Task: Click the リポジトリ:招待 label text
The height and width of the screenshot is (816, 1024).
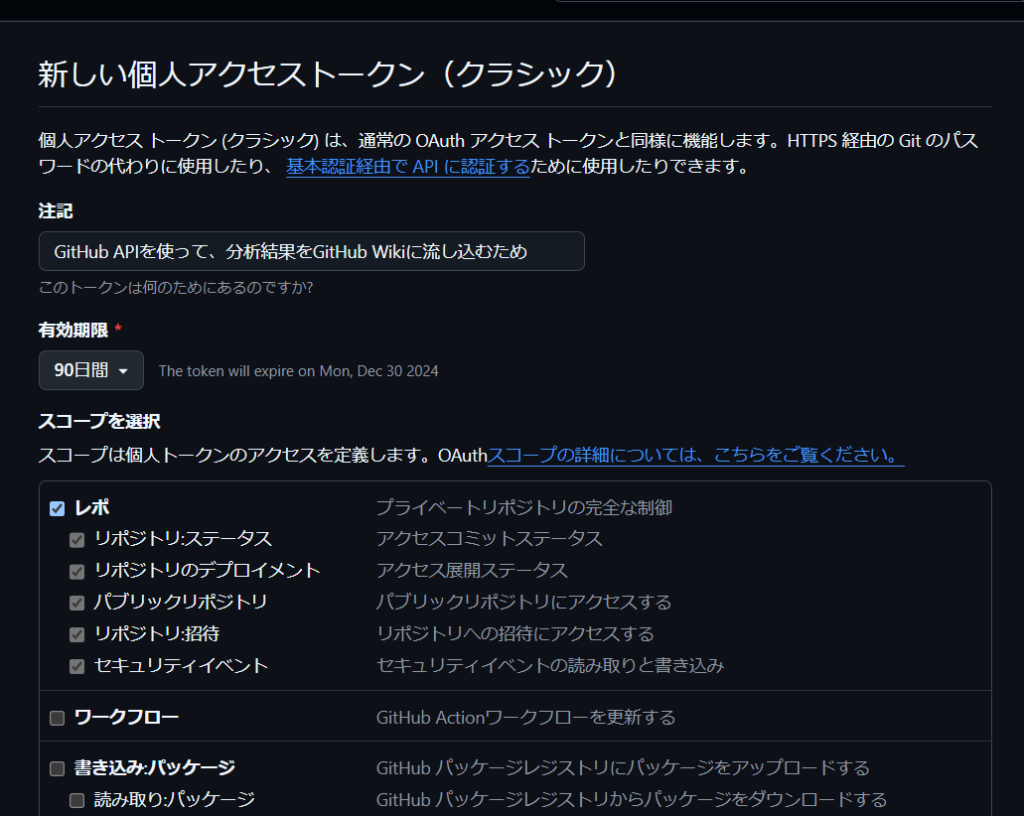Action: tap(157, 634)
